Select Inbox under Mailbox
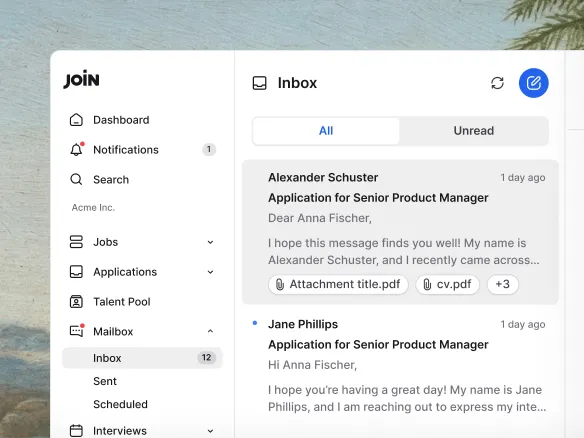 [143, 358]
